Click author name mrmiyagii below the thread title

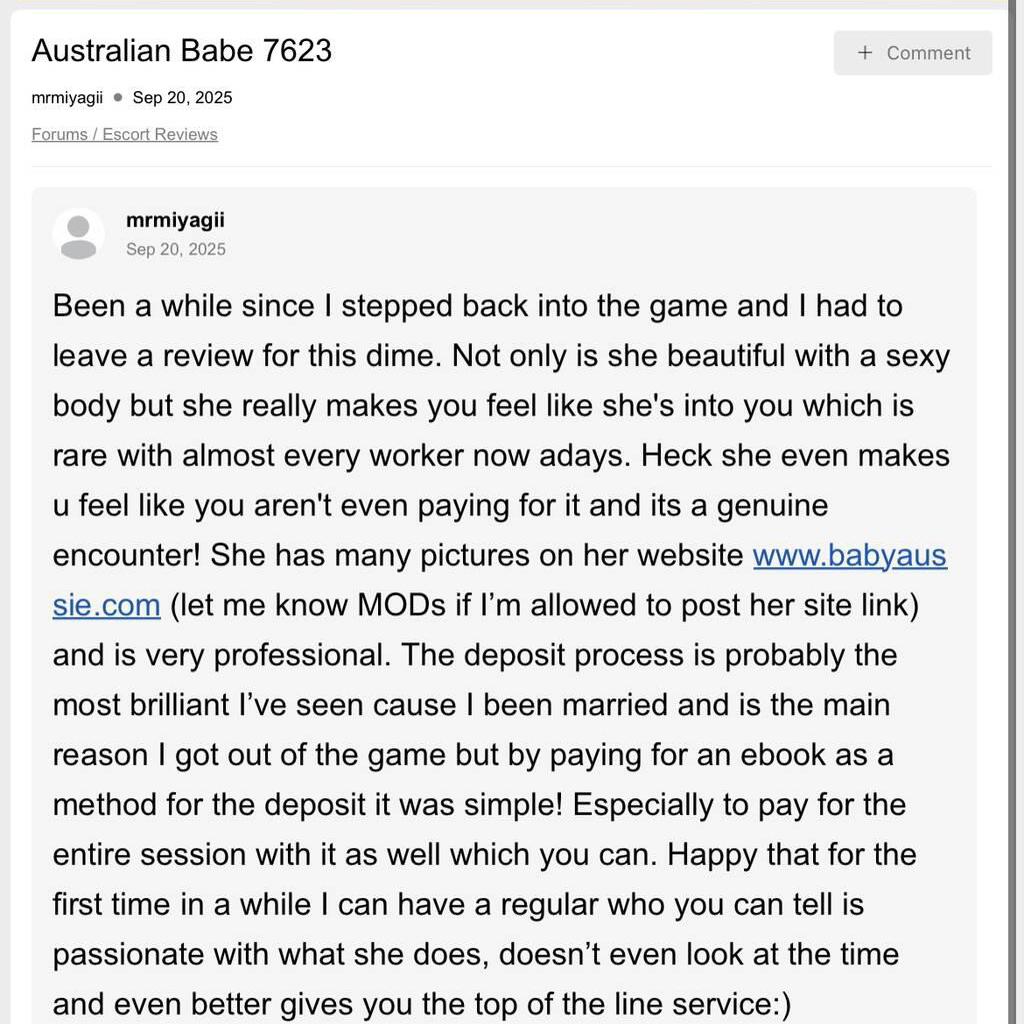[x=67, y=98]
